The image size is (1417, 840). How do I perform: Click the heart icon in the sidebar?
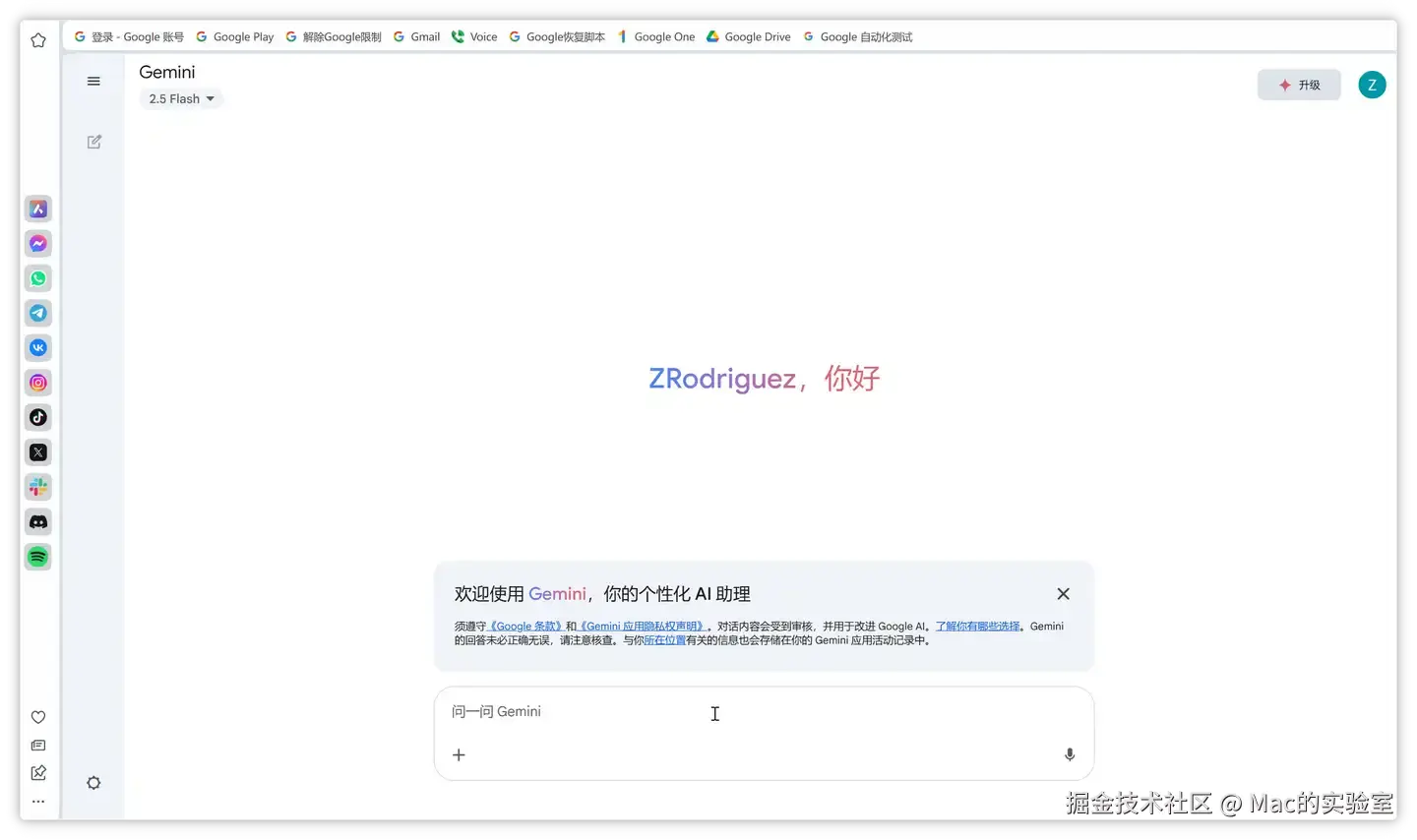pos(38,717)
